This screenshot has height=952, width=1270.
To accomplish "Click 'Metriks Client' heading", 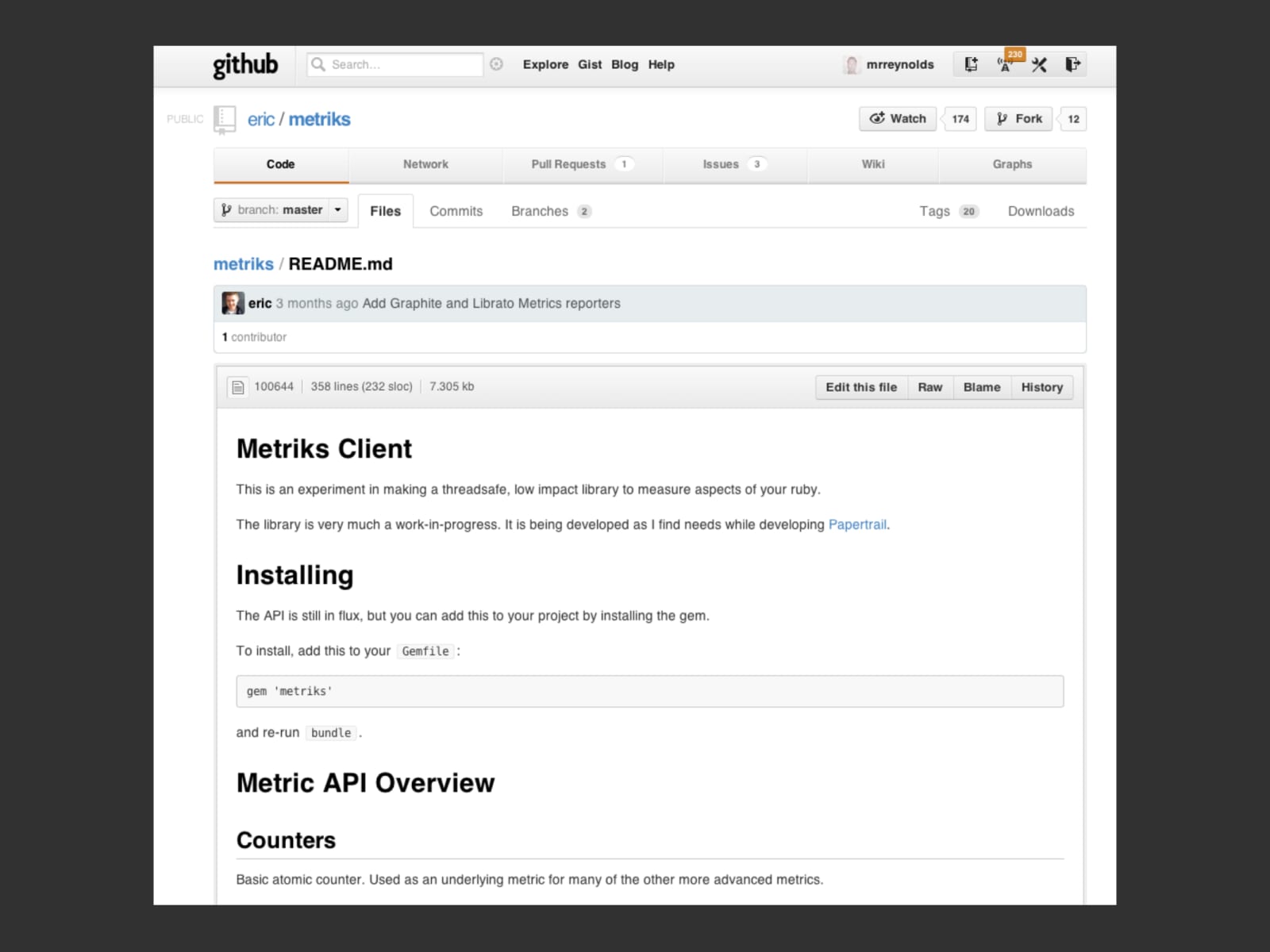I will 324,449.
